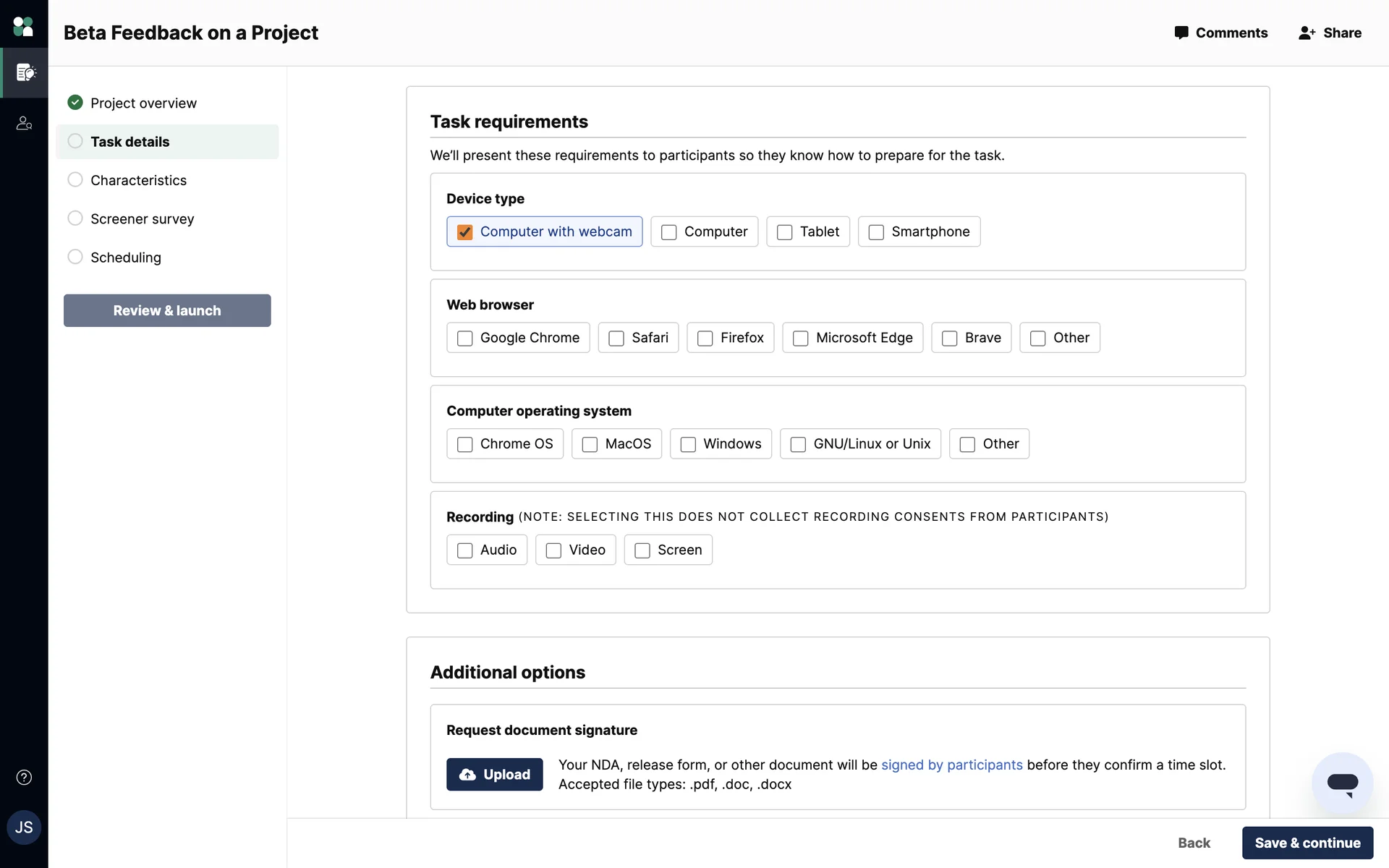
Task: Click Upload document button
Action: pos(494,775)
